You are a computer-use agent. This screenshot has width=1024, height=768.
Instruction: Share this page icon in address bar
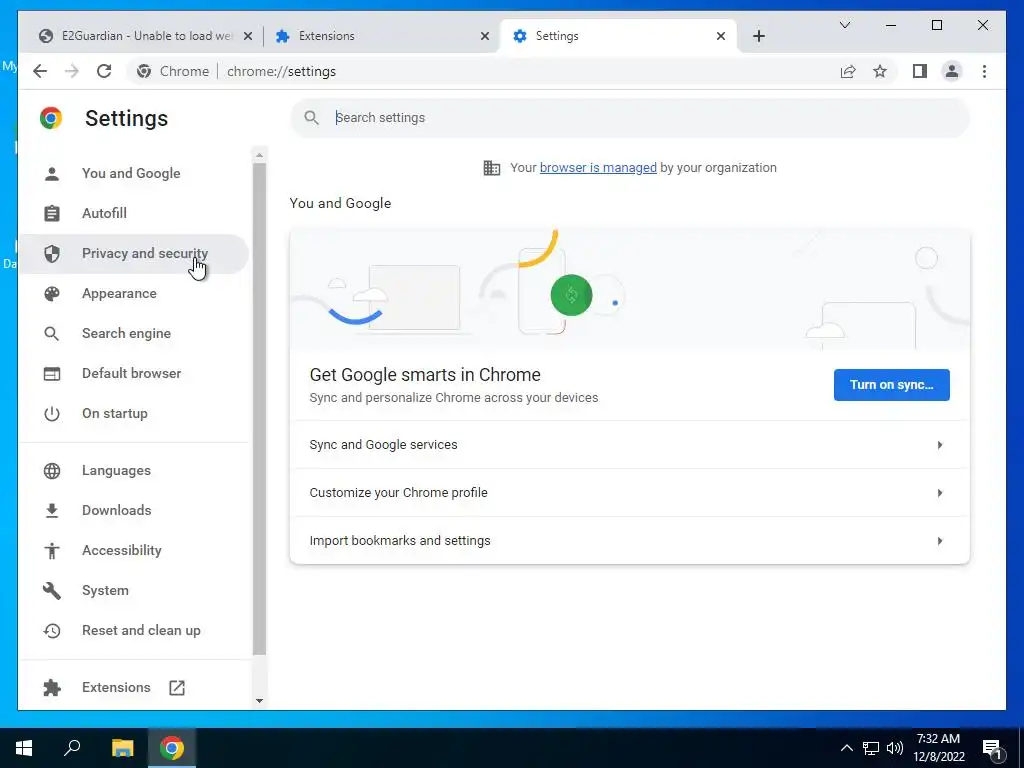click(848, 71)
